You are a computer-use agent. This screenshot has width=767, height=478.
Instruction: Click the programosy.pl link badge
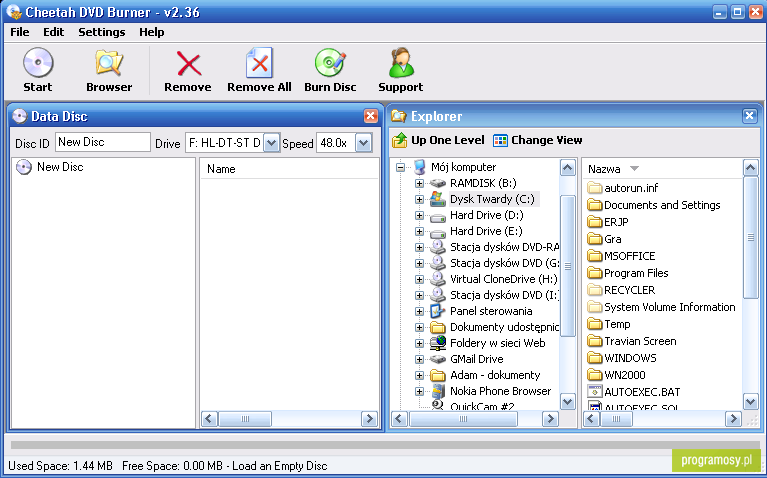(x=716, y=460)
